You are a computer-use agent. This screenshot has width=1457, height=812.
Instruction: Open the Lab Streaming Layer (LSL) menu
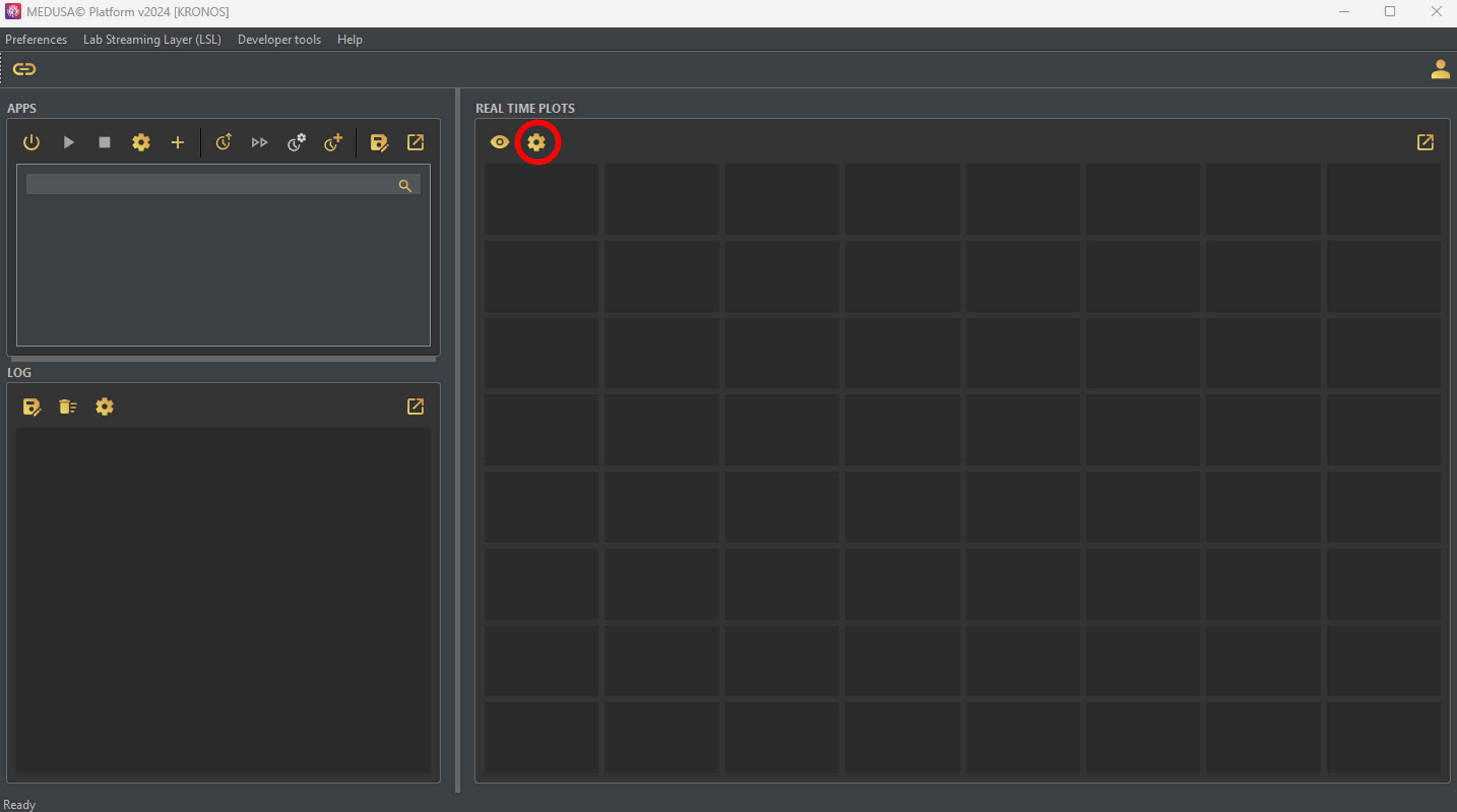(152, 40)
